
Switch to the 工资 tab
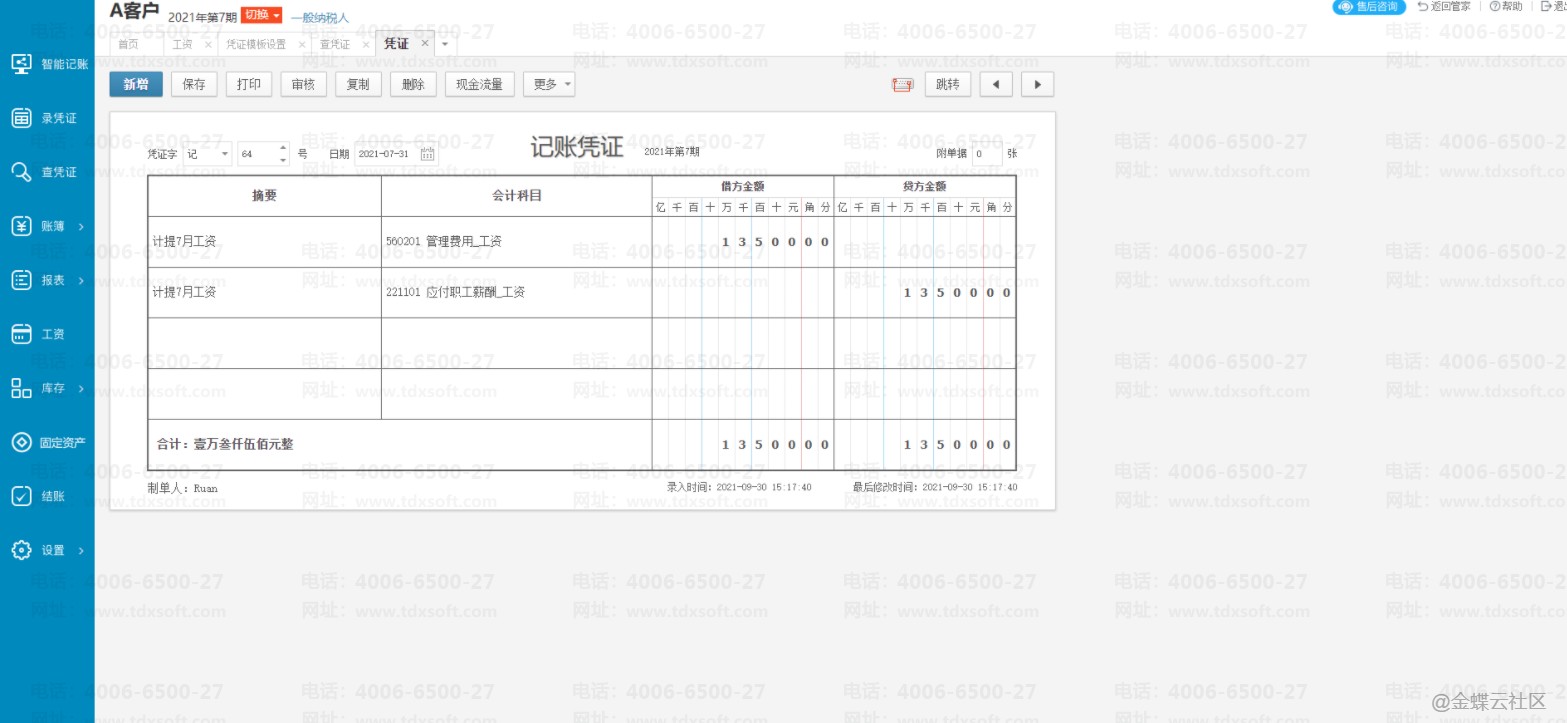click(182, 45)
